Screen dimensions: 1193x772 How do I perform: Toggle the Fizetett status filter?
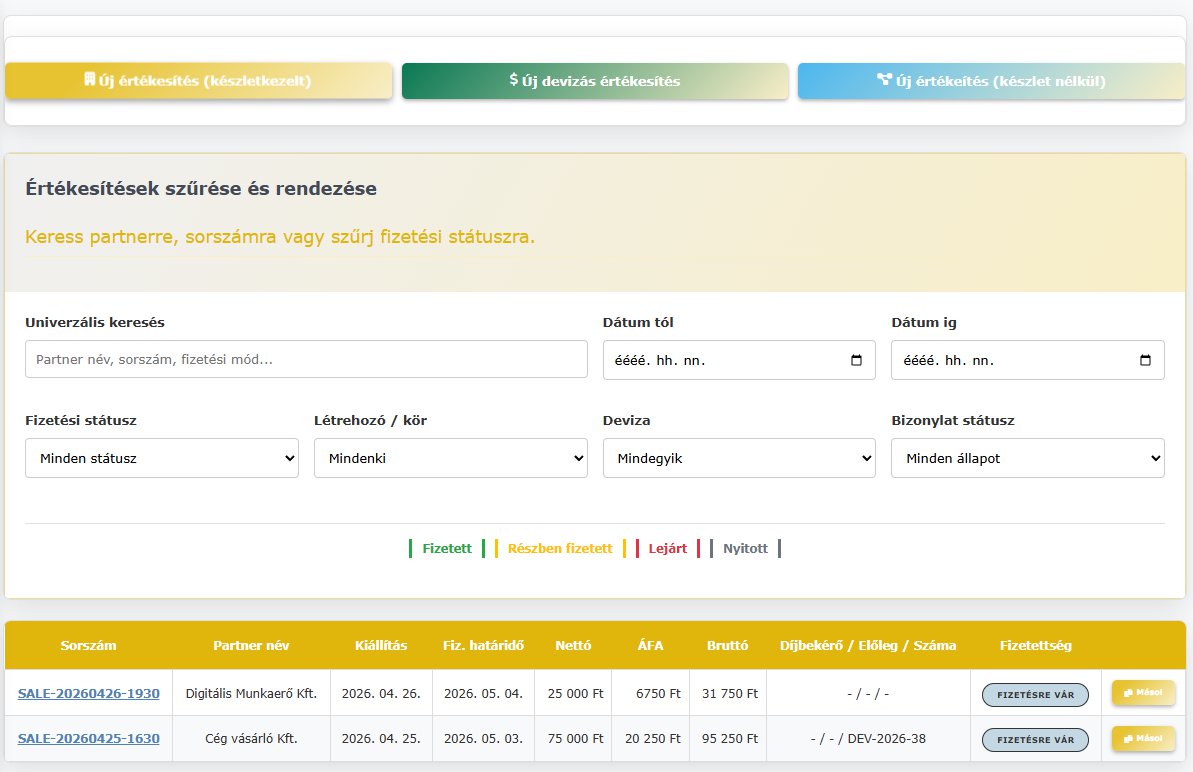tap(447, 549)
